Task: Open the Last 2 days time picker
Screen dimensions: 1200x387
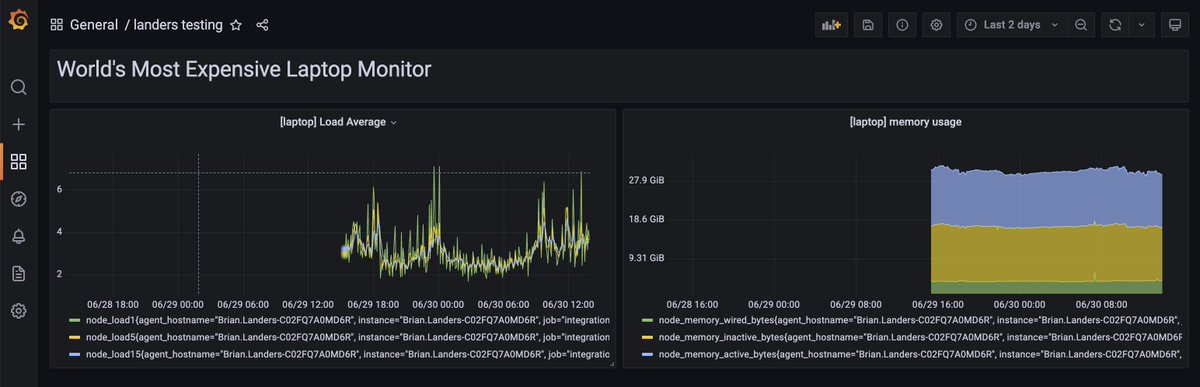Action: 1012,25
